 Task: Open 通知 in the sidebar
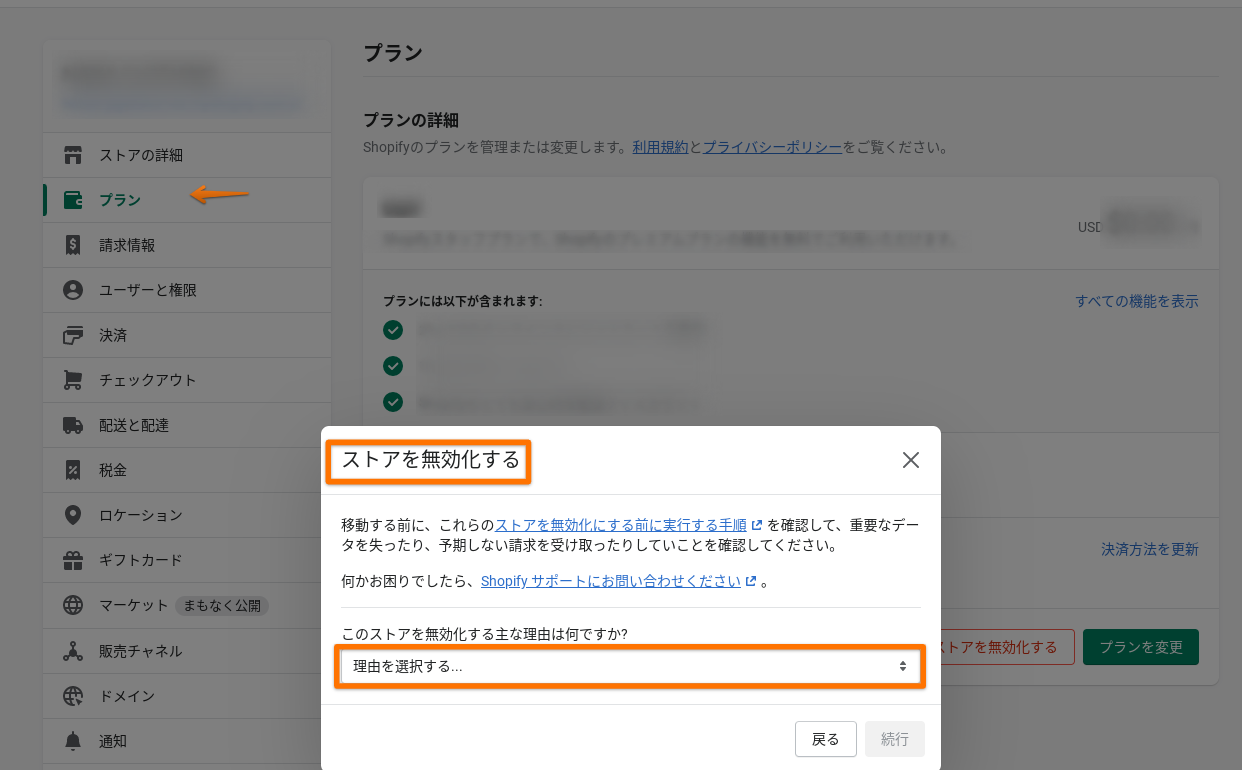point(187,741)
